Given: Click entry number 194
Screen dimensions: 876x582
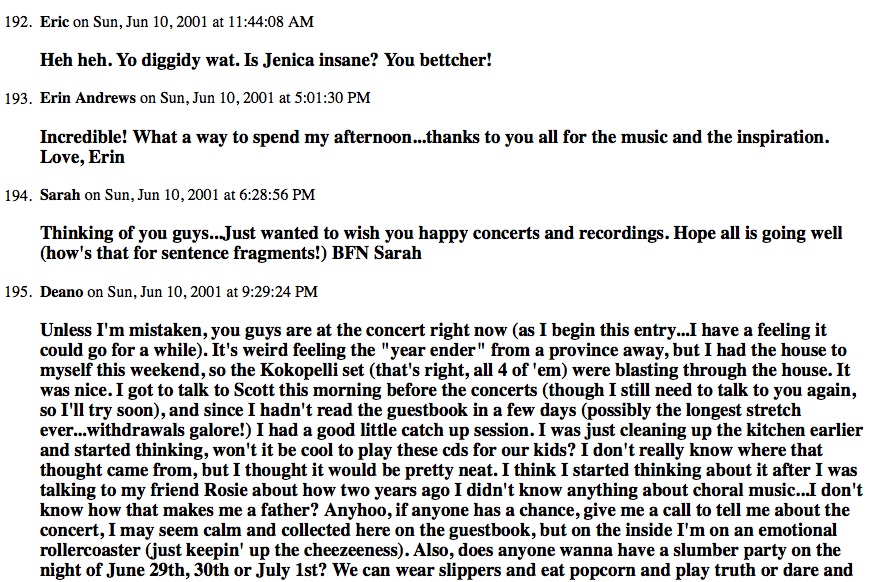Looking at the screenshot, I should (17, 195).
